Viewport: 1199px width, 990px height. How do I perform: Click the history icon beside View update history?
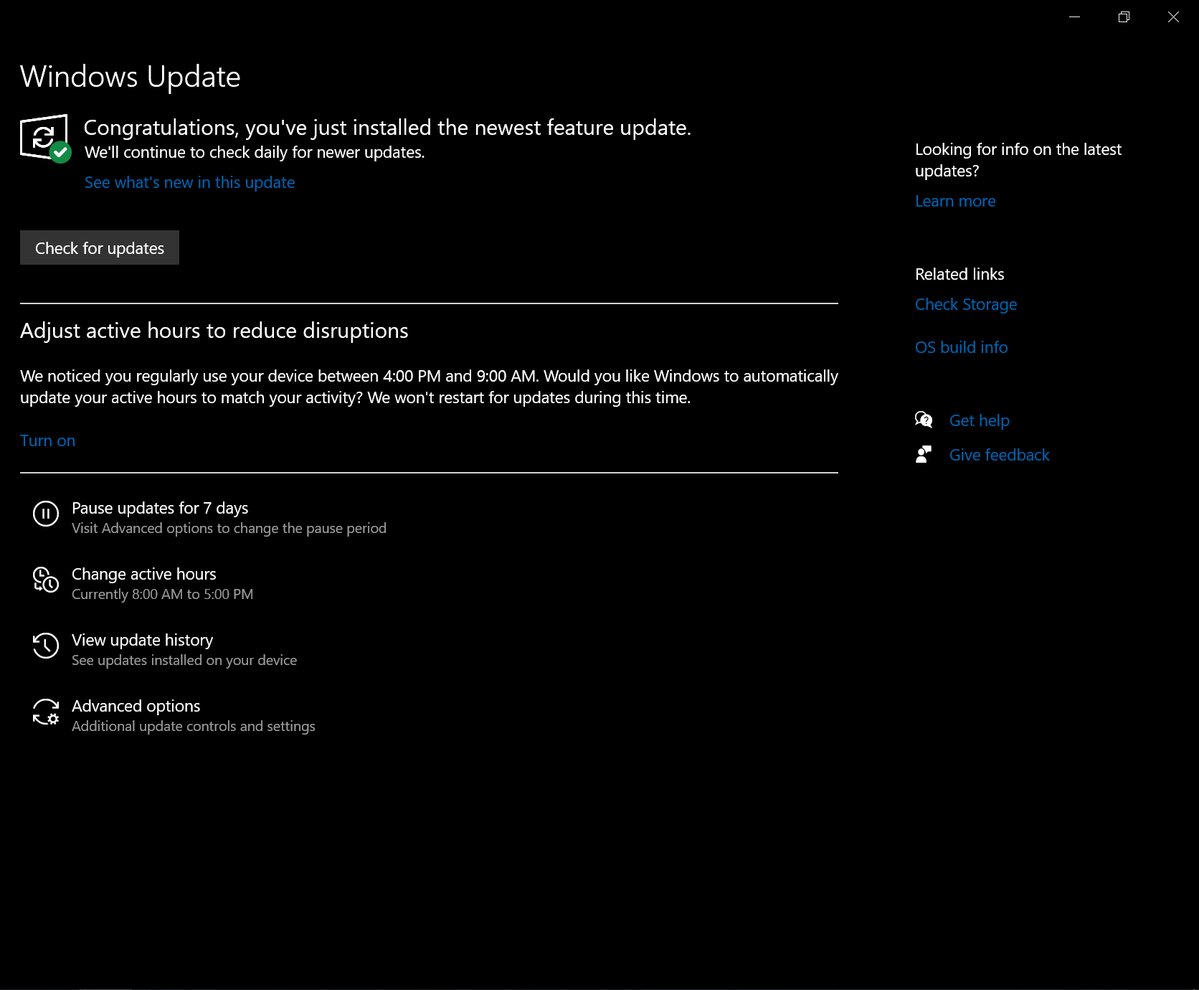46,645
